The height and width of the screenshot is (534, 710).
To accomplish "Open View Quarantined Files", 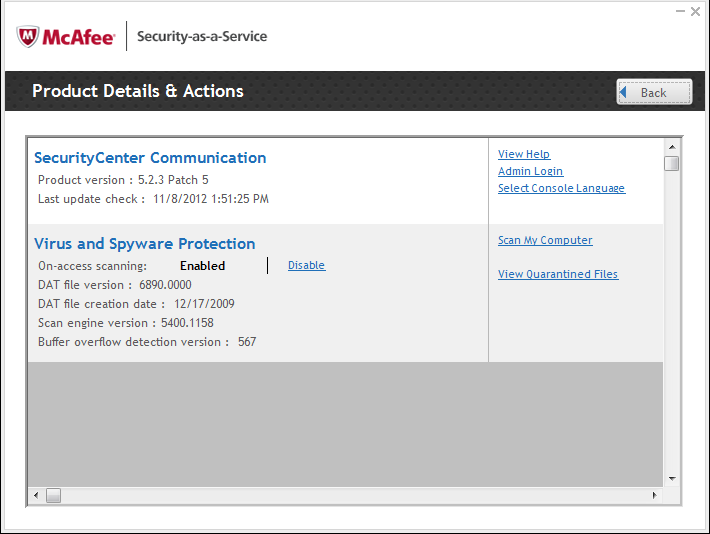I will 558,274.
